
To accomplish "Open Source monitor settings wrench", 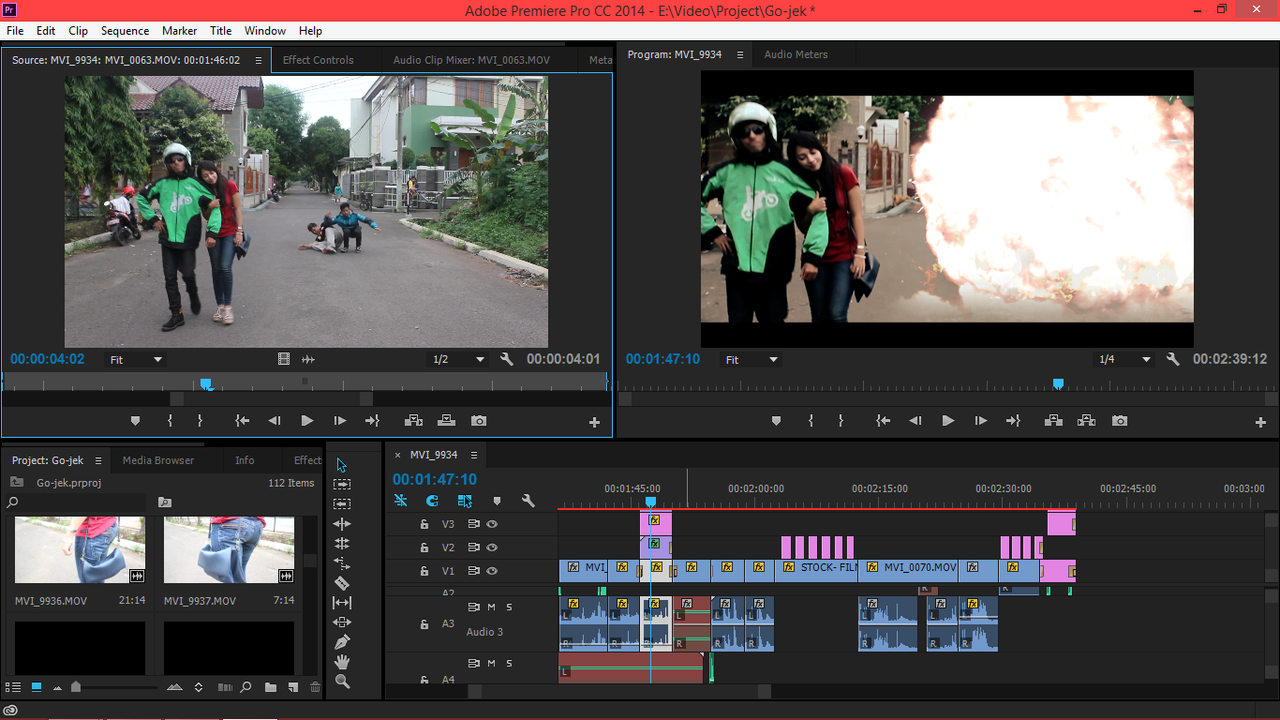I will [x=507, y=359].
